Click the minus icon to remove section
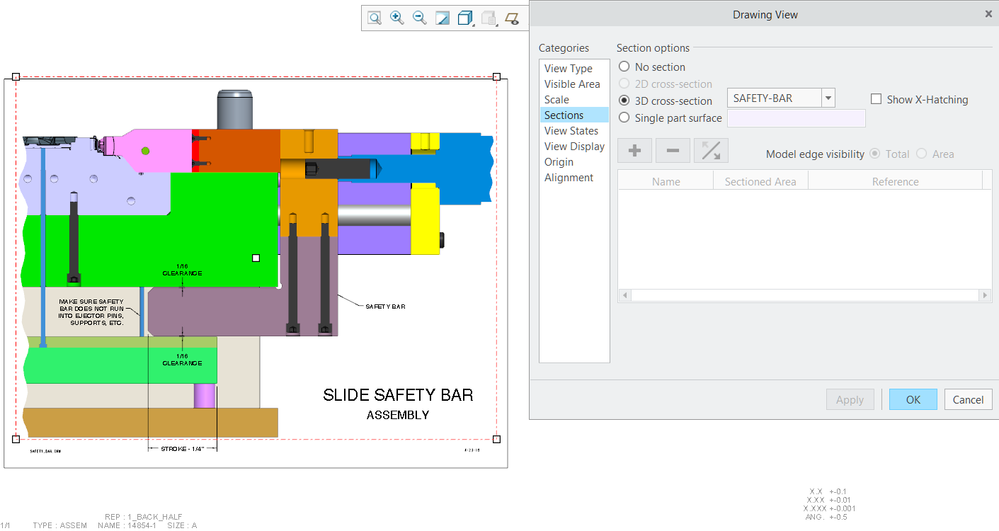This screenshot has height=531, width=999. (672, 151)
